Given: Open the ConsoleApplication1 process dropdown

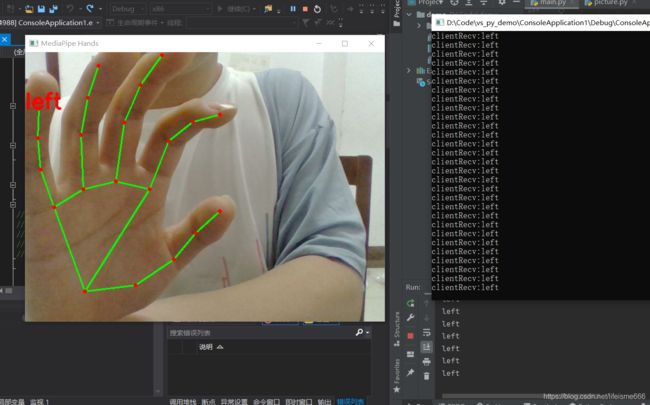Looking at the screenshot, I should point(50,23).
